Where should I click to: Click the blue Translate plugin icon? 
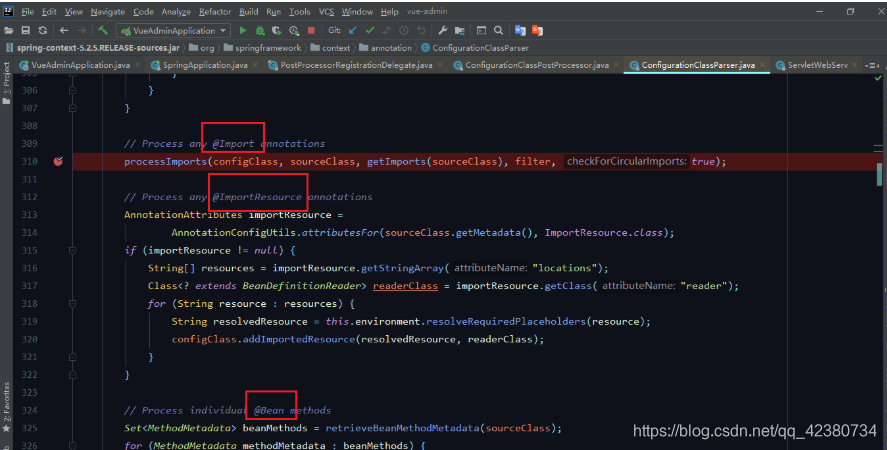[520, 31]
